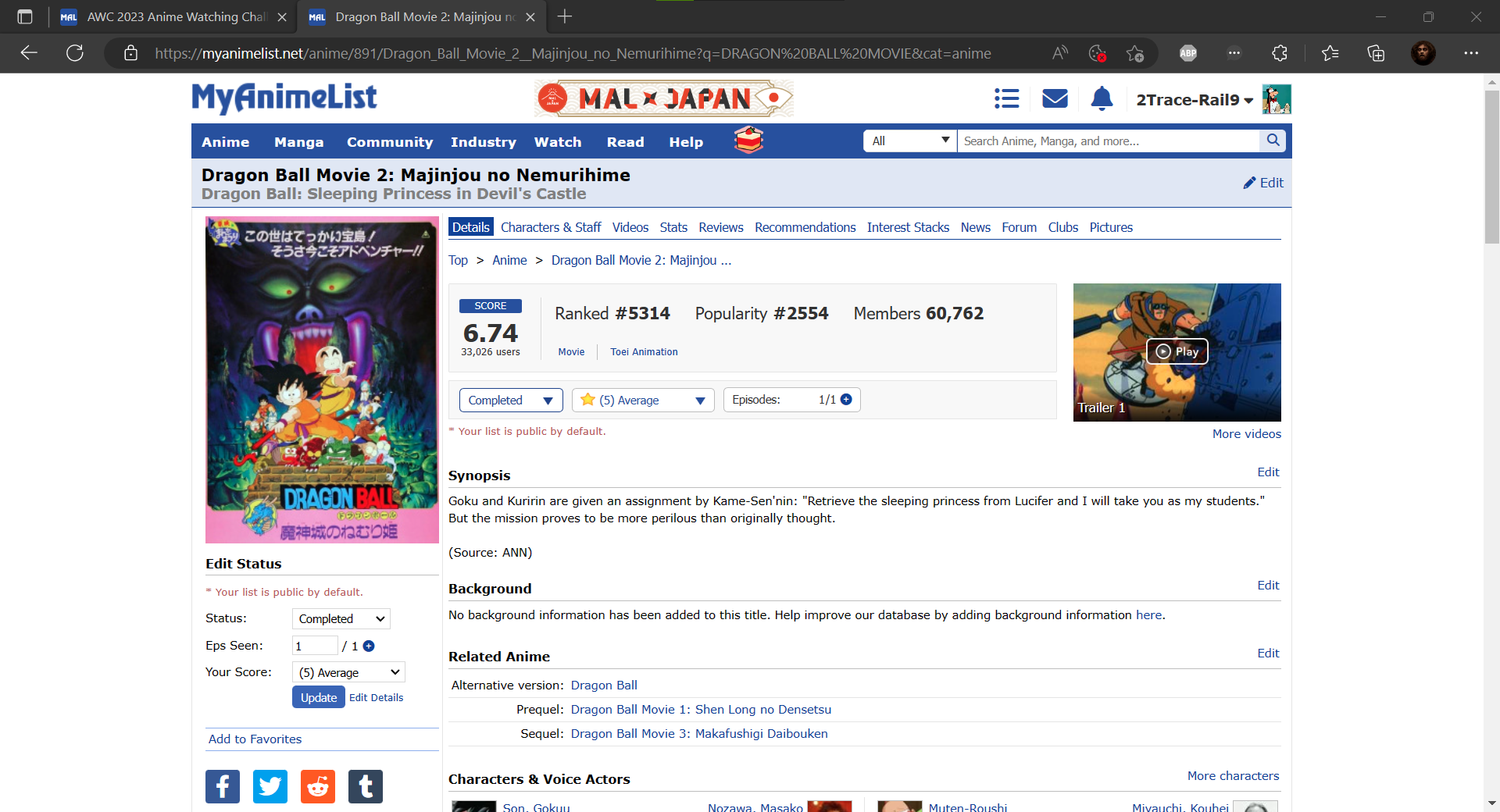The image size is (1500, 812).
Task: Open the Dragon Ball movie poster image
Action: pyautogui.click(x=322, y=380)
